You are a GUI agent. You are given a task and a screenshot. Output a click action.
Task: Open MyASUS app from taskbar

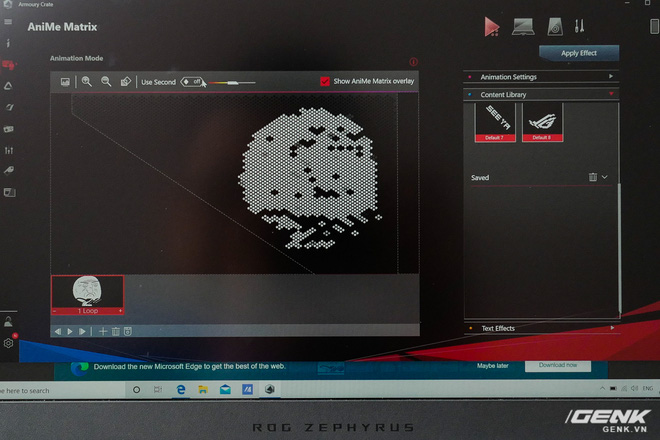(x=248, y=389)
